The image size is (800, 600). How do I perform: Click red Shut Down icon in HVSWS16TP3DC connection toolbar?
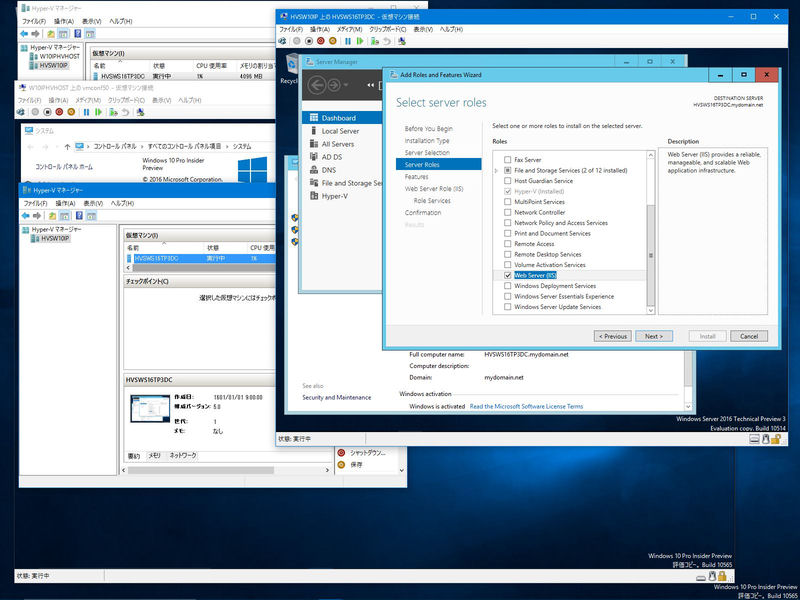[320, 41]
